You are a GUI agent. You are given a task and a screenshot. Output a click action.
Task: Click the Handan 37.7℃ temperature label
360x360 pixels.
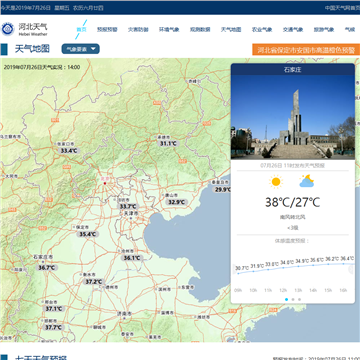[54, 327]
